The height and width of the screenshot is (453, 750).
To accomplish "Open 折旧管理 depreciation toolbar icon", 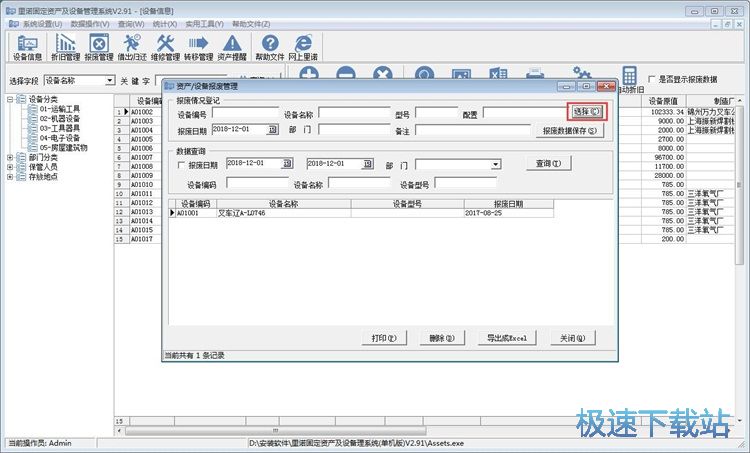I will pos(66,47).
